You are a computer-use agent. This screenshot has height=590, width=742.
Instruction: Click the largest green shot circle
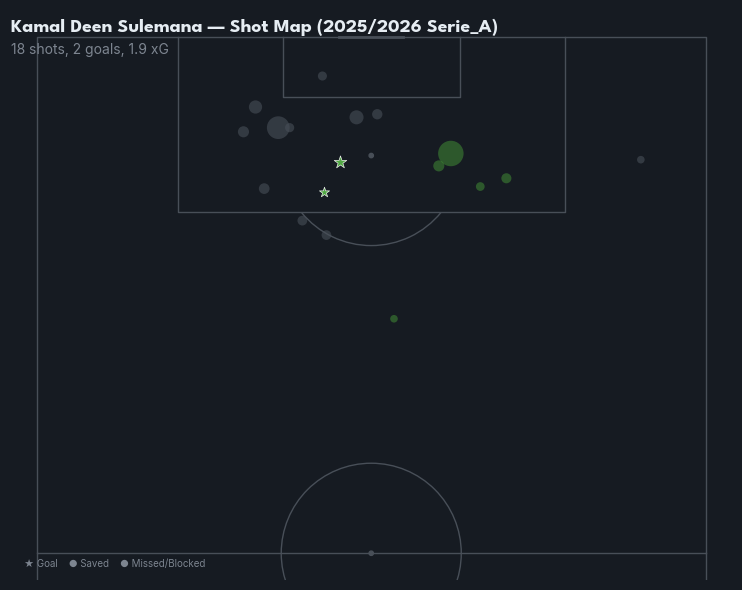[x=451, y=153]
